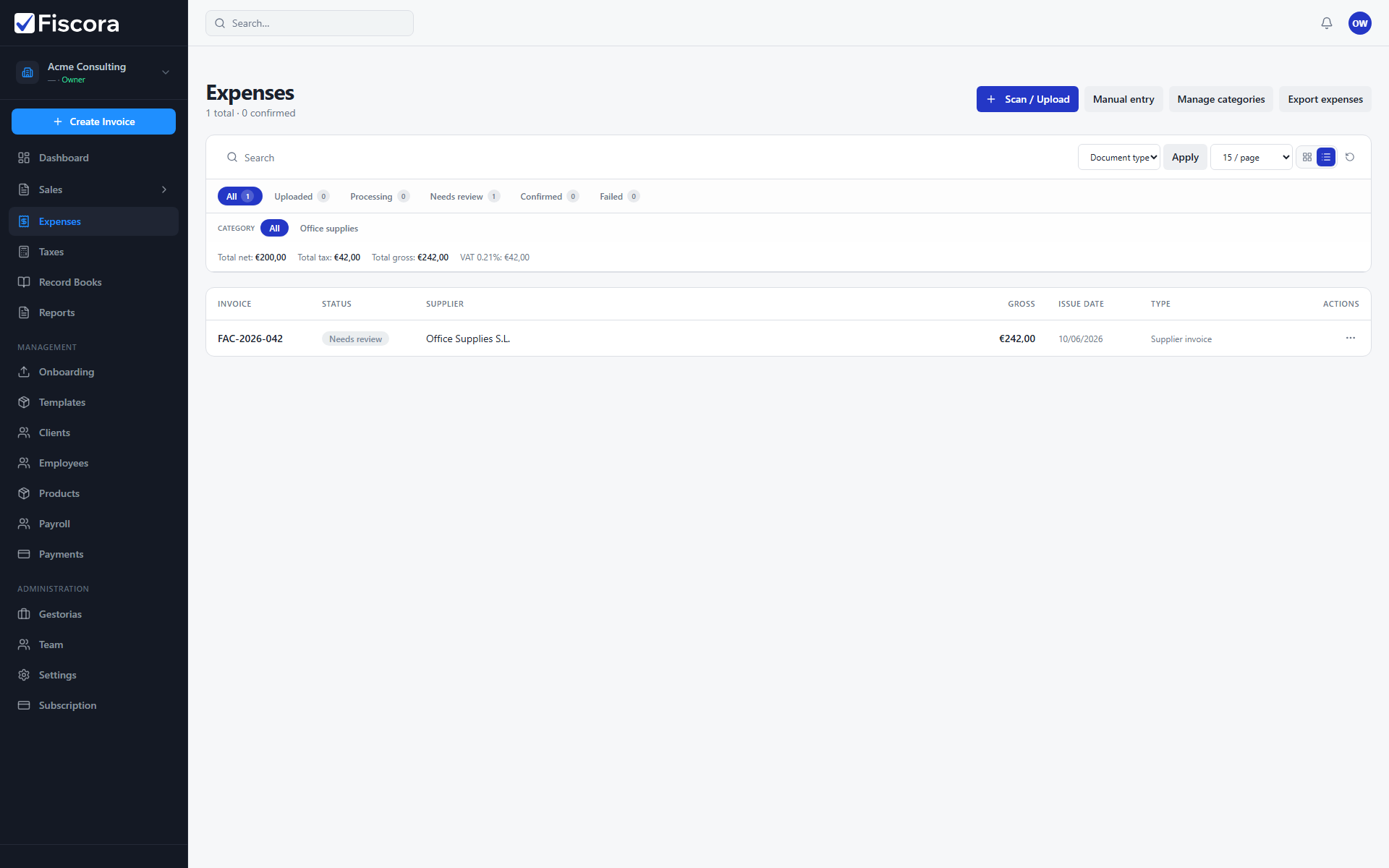Select the Failed status tab

[619, 196]
